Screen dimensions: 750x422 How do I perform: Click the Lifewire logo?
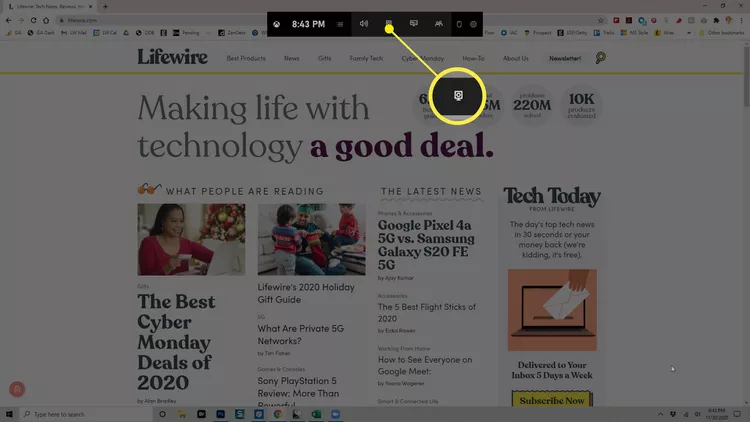172,57
